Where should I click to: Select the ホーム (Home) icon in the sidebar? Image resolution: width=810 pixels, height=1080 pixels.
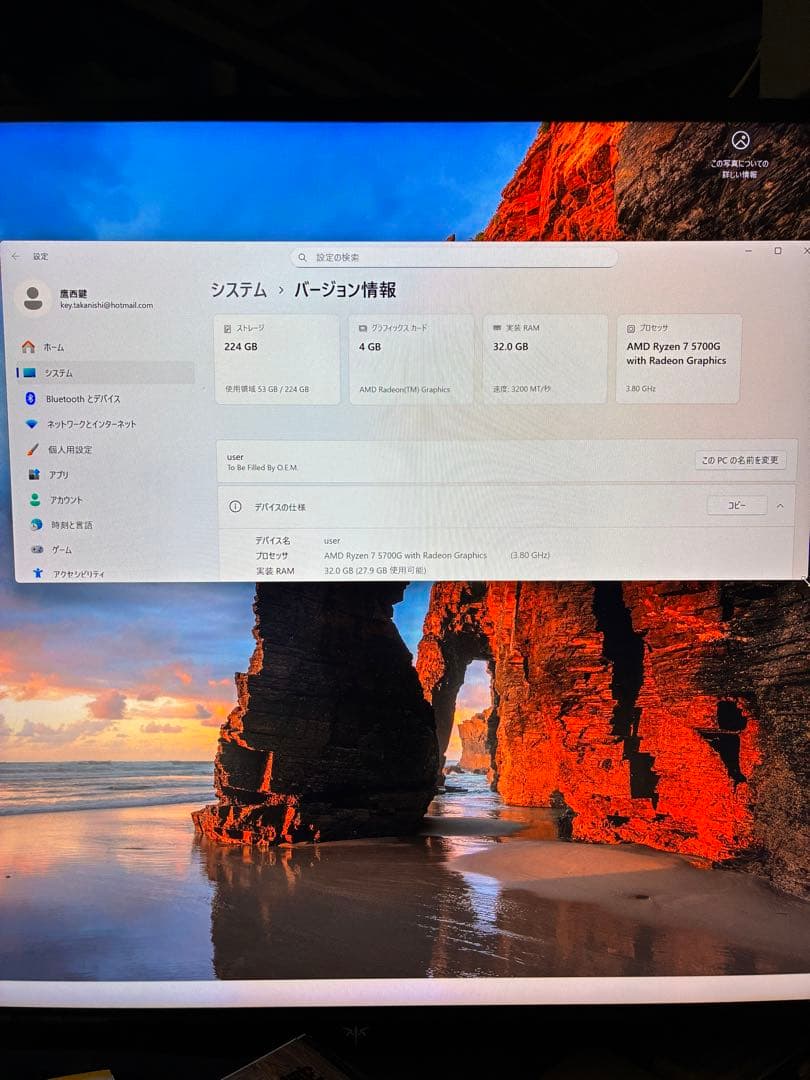(x=32, y=347)
